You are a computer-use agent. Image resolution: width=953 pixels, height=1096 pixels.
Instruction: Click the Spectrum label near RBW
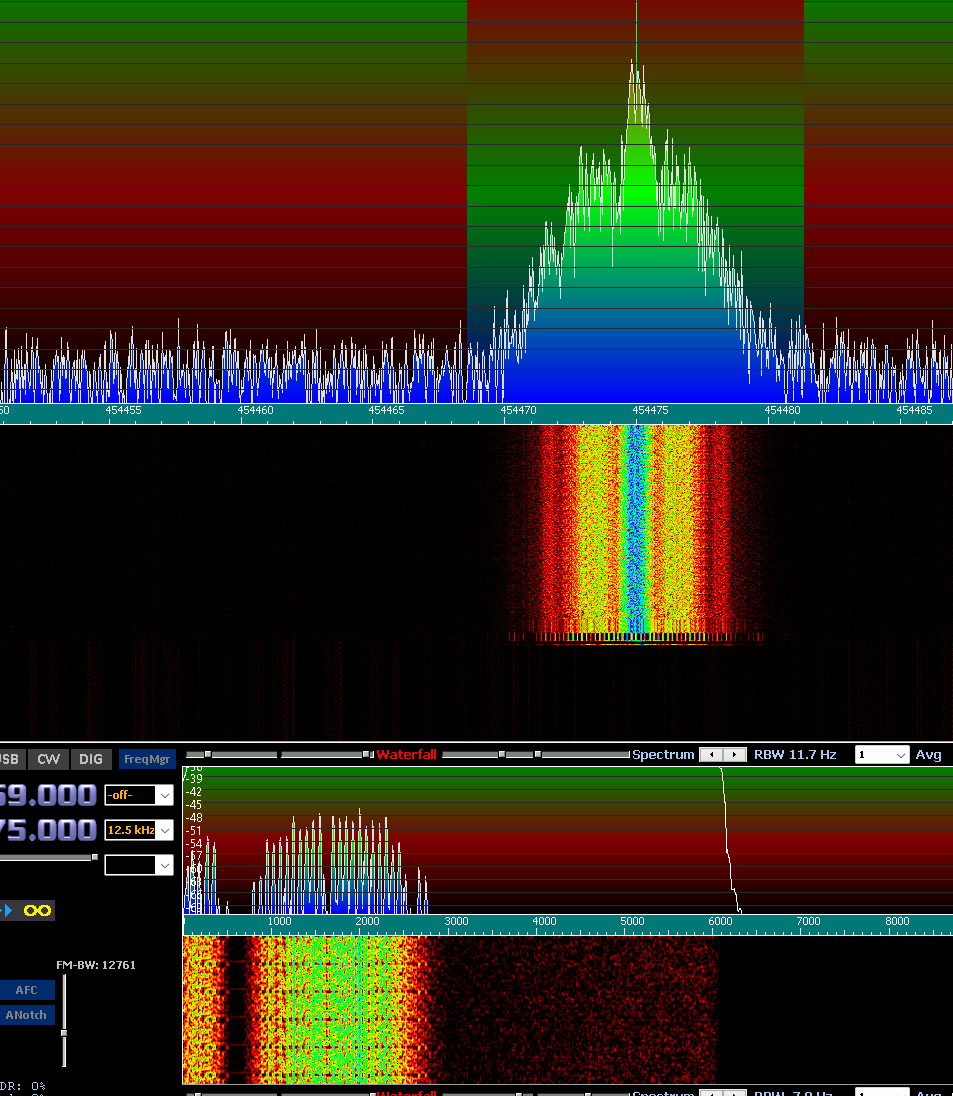(663, 754)
